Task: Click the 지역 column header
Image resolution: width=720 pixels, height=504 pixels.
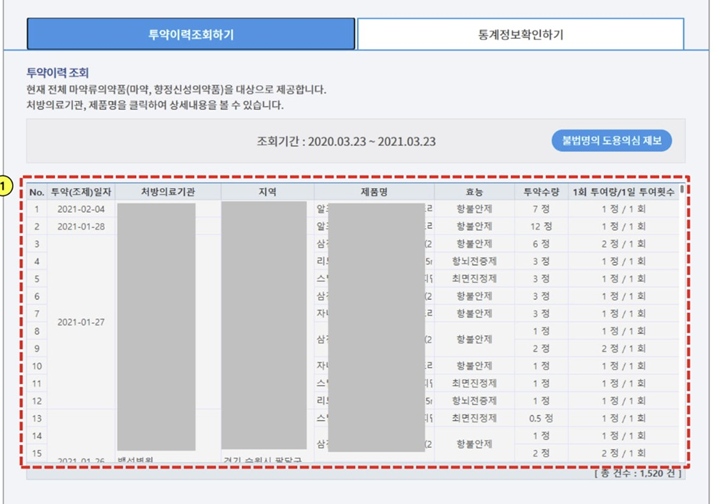Action: (x=267, y=192)
